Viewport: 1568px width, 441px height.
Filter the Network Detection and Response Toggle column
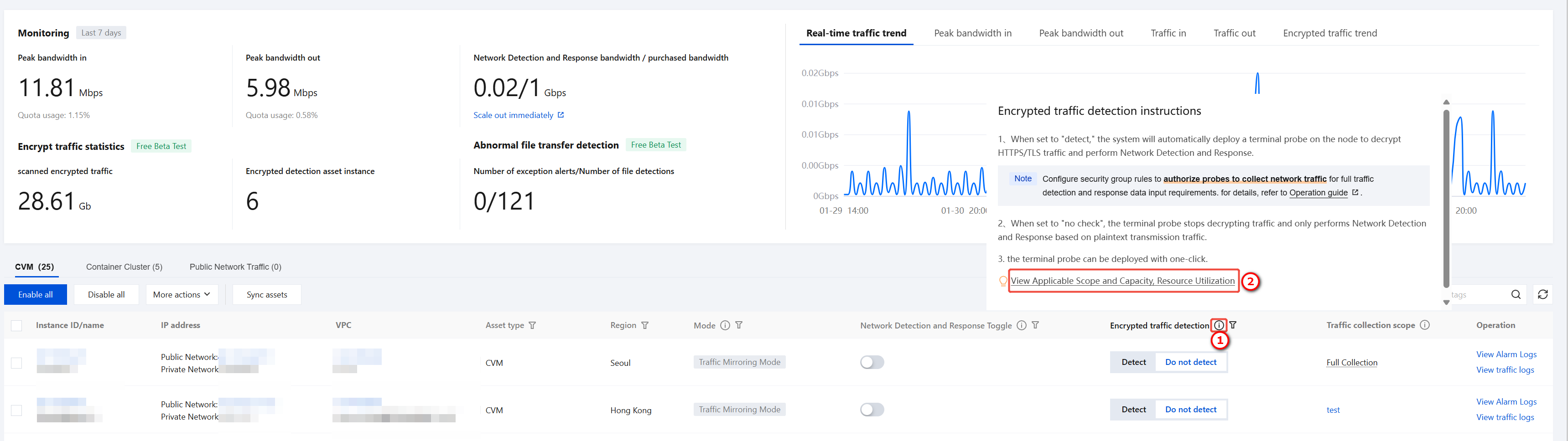pos(1035,325)
